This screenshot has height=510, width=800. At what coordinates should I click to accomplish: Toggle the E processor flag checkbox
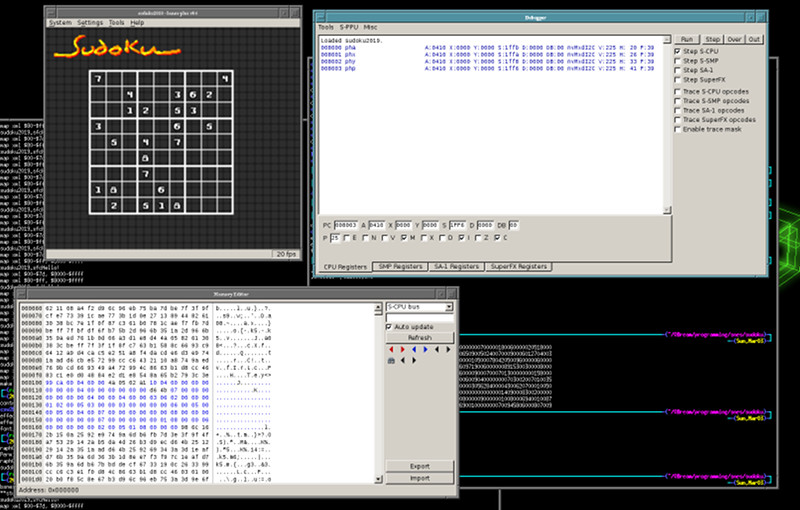pyautogui.click(x=347, y=238)
